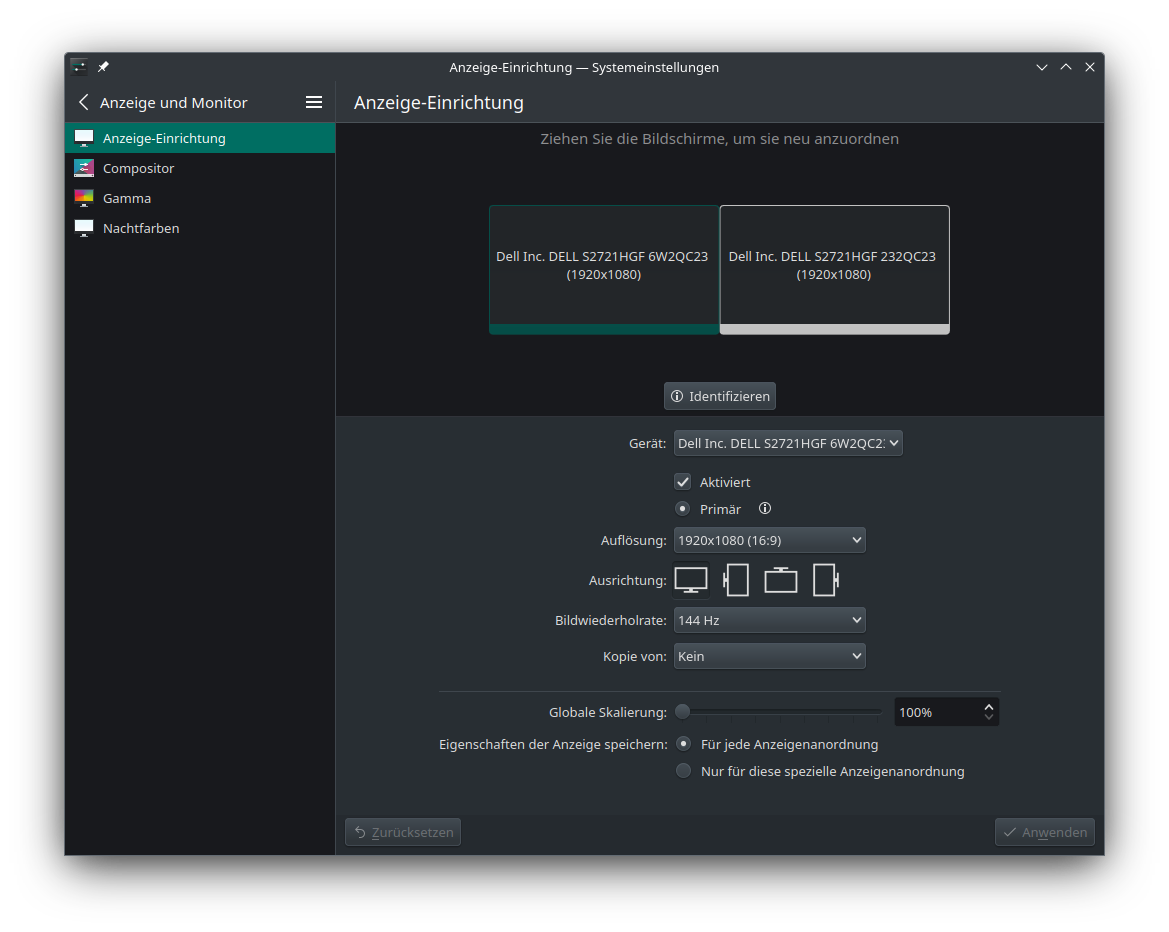The image size is (1169, 932).
Task: Toggle the Aktiviert checkbox
Action: point(683,482)
